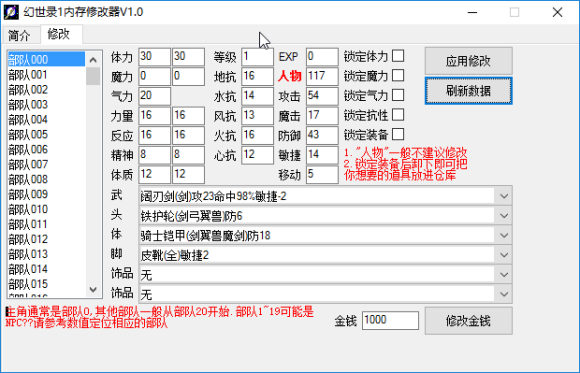This screenshot has width=580, height=373.
Task: Click the 移动 field showing 5
Action: pyautogui.click(x=322, y=174)
